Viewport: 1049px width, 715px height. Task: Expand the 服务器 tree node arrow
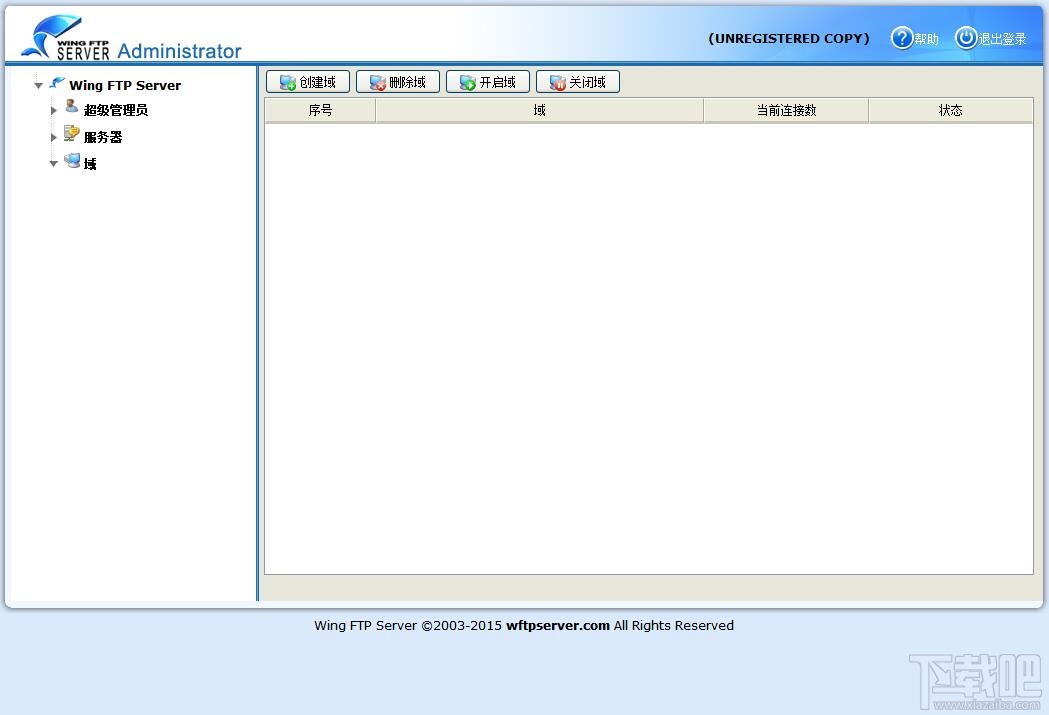[54, 137]
